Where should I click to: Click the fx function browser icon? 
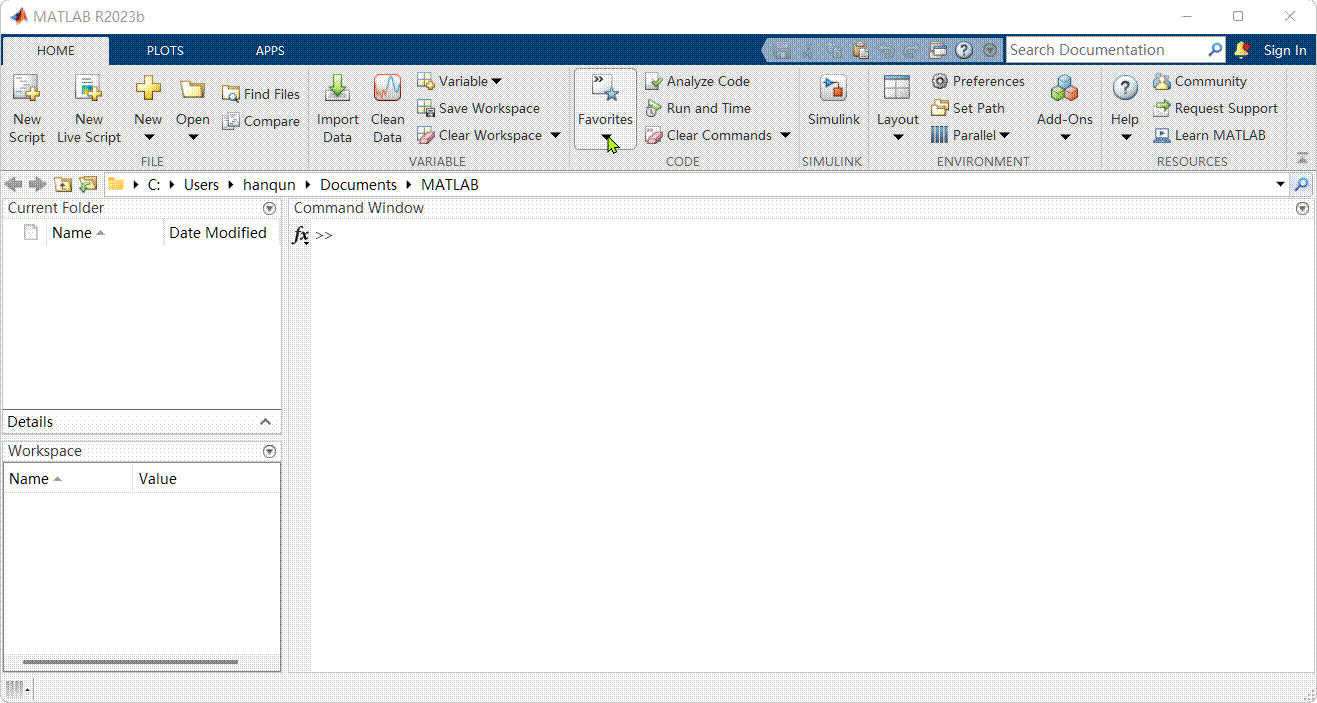300,235
